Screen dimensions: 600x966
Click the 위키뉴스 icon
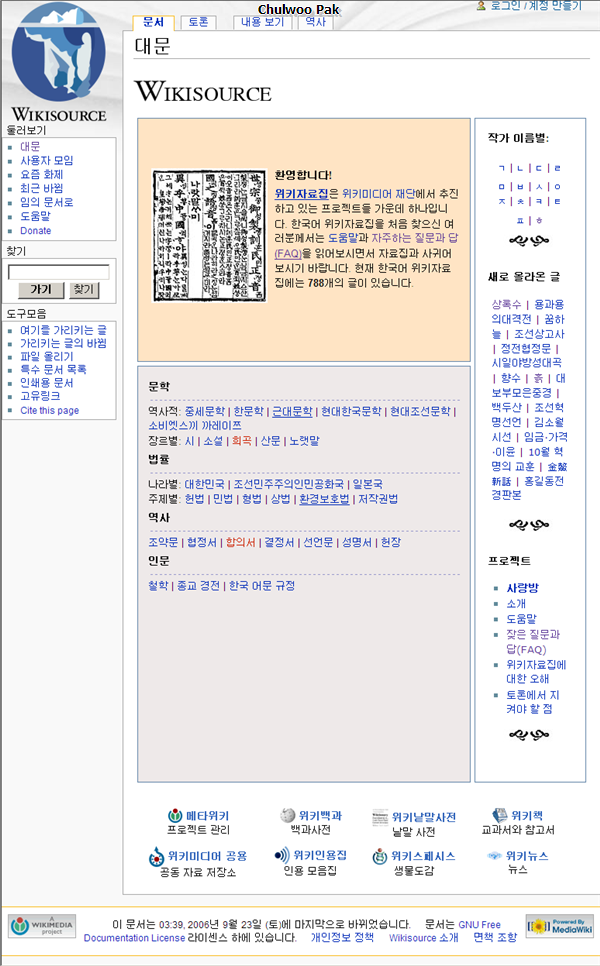(x=494, y=856)
